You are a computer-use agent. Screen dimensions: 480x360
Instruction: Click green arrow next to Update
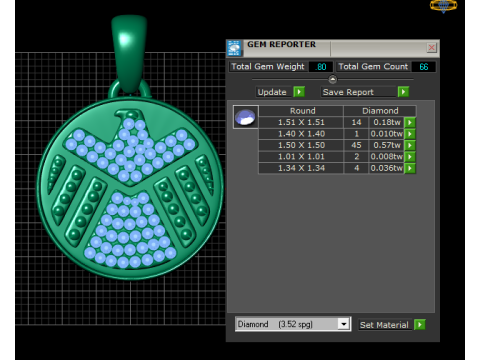click(x=299, y=92)
